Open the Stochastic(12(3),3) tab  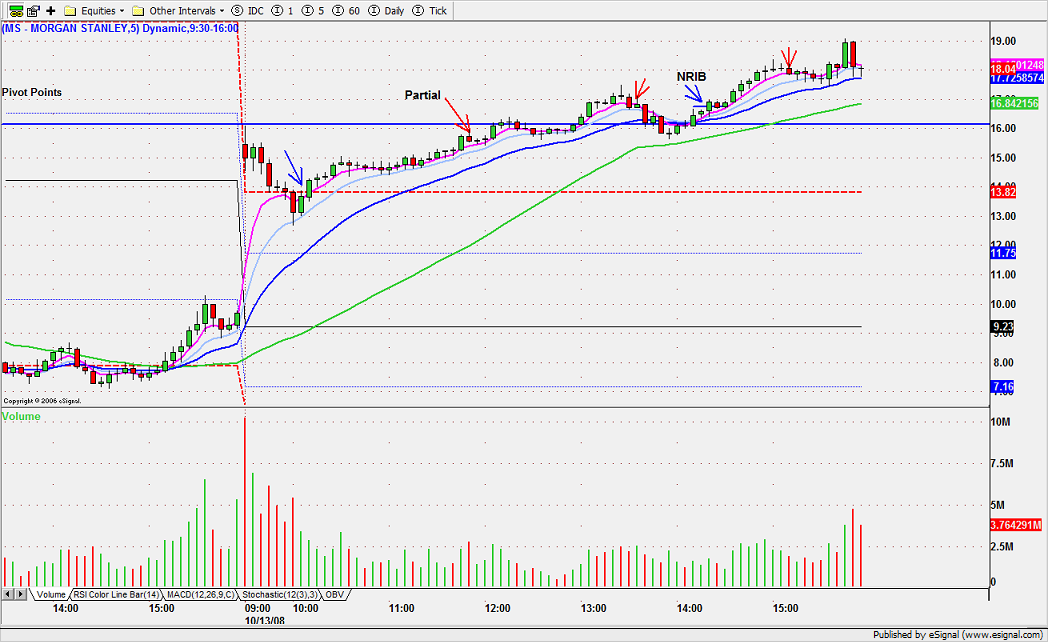click(280, 595)
